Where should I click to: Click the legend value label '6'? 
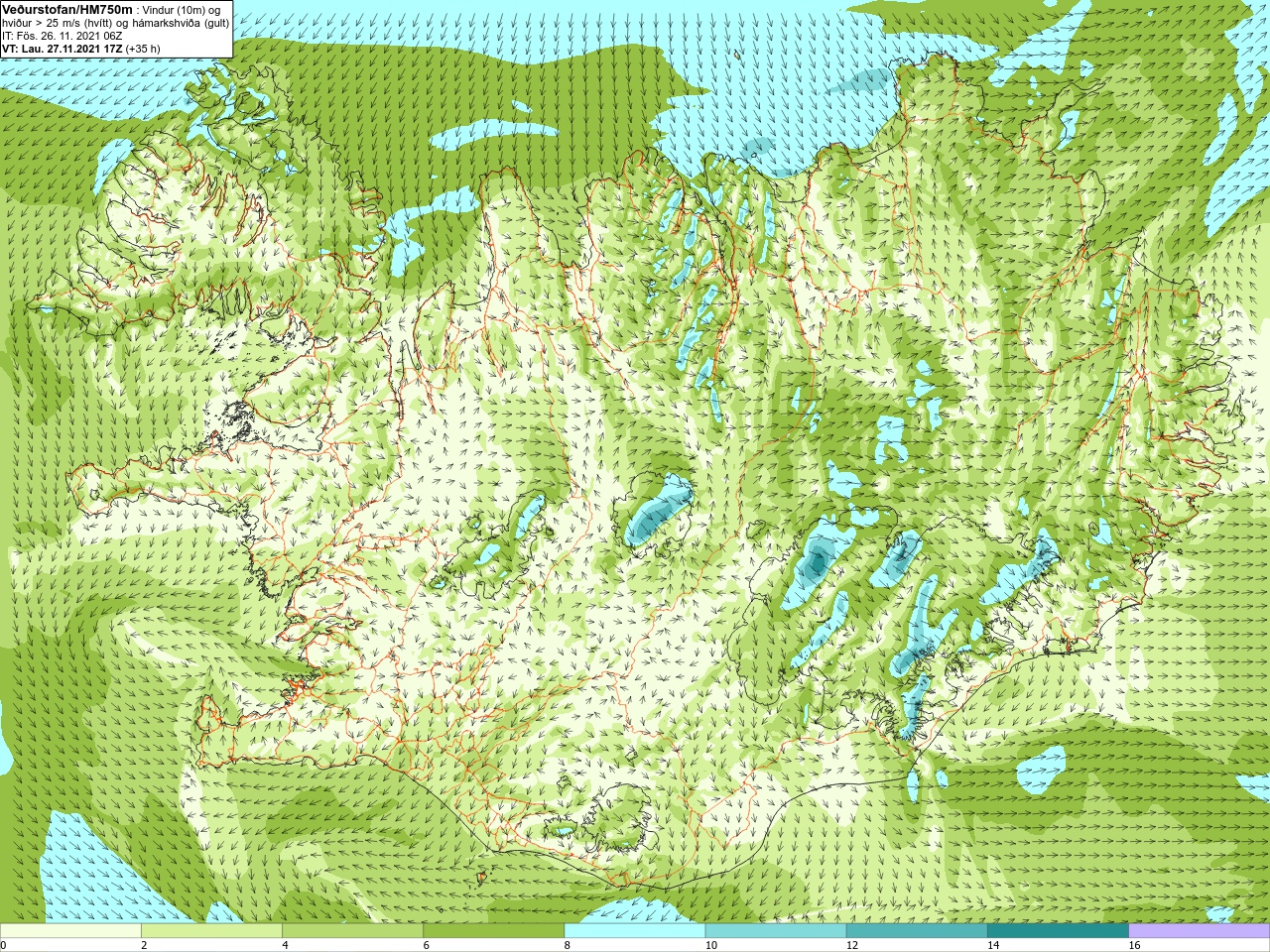click(426, 945)
